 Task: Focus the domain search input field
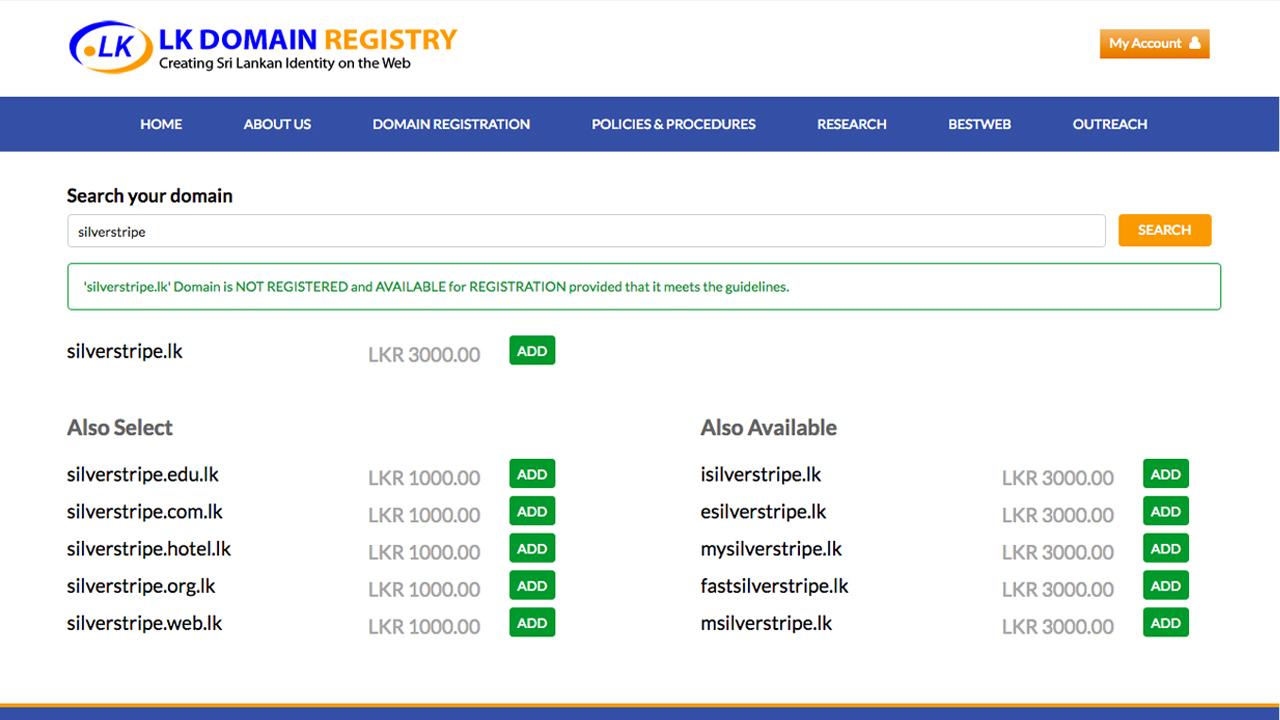point(585,231)
